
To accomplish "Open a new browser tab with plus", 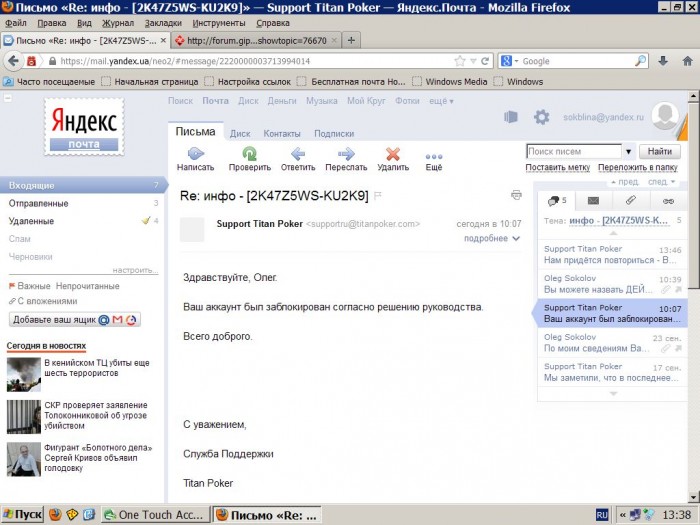I will pyautogui.click(x=351, y=40).
